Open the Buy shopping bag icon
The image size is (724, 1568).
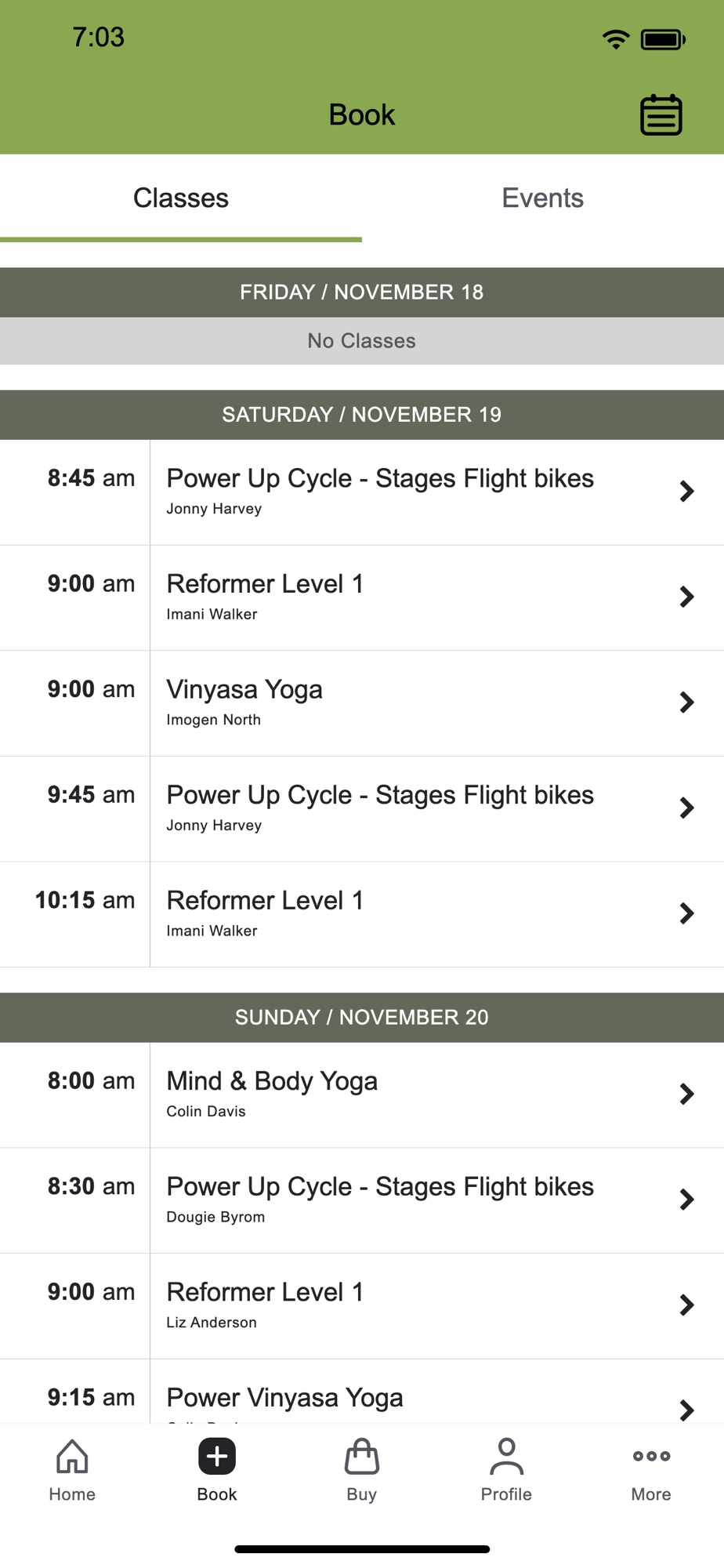tap(362, 1457)
